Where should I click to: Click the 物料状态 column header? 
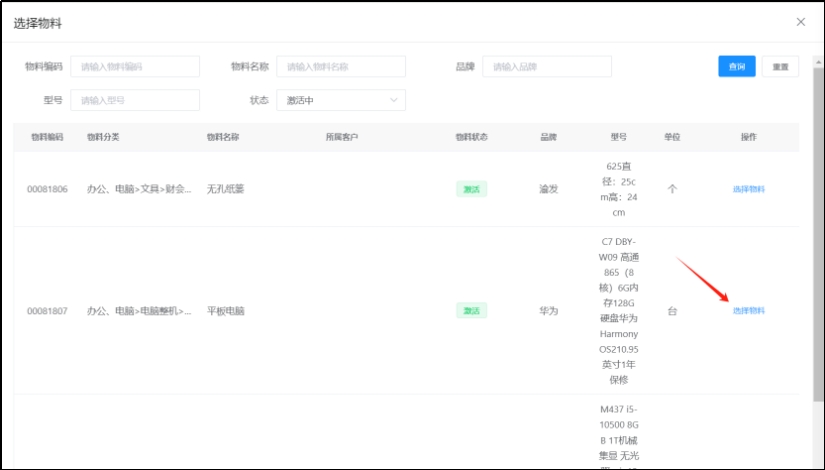pos(471,137)
